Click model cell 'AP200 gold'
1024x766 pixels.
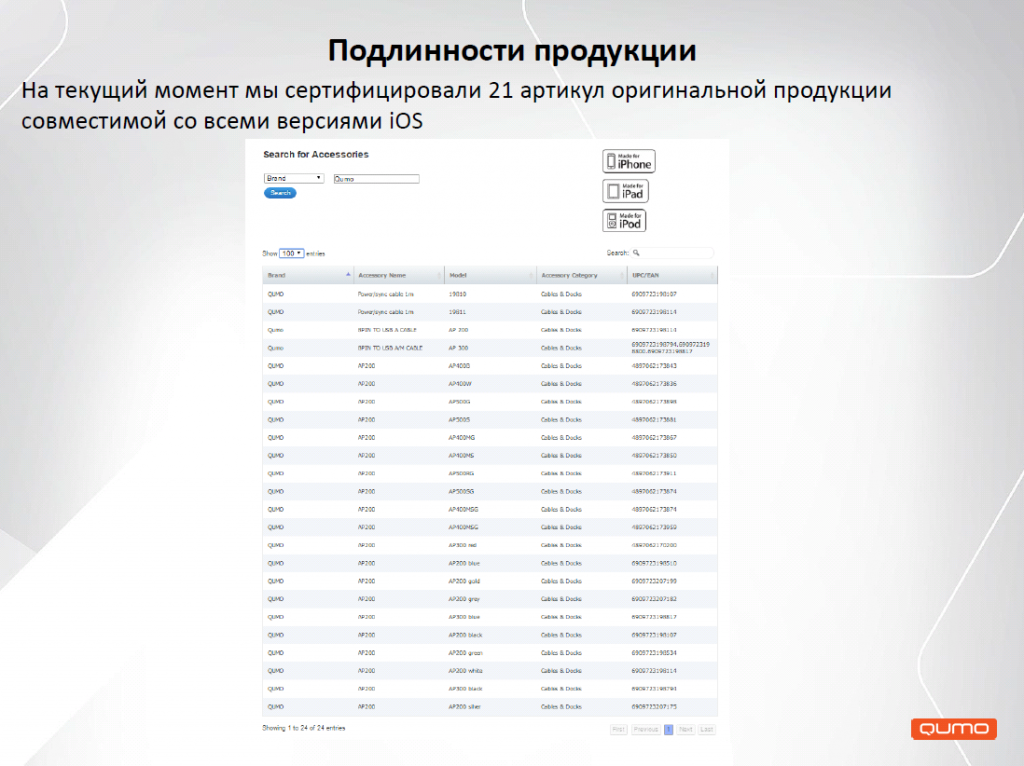[464, 581]
